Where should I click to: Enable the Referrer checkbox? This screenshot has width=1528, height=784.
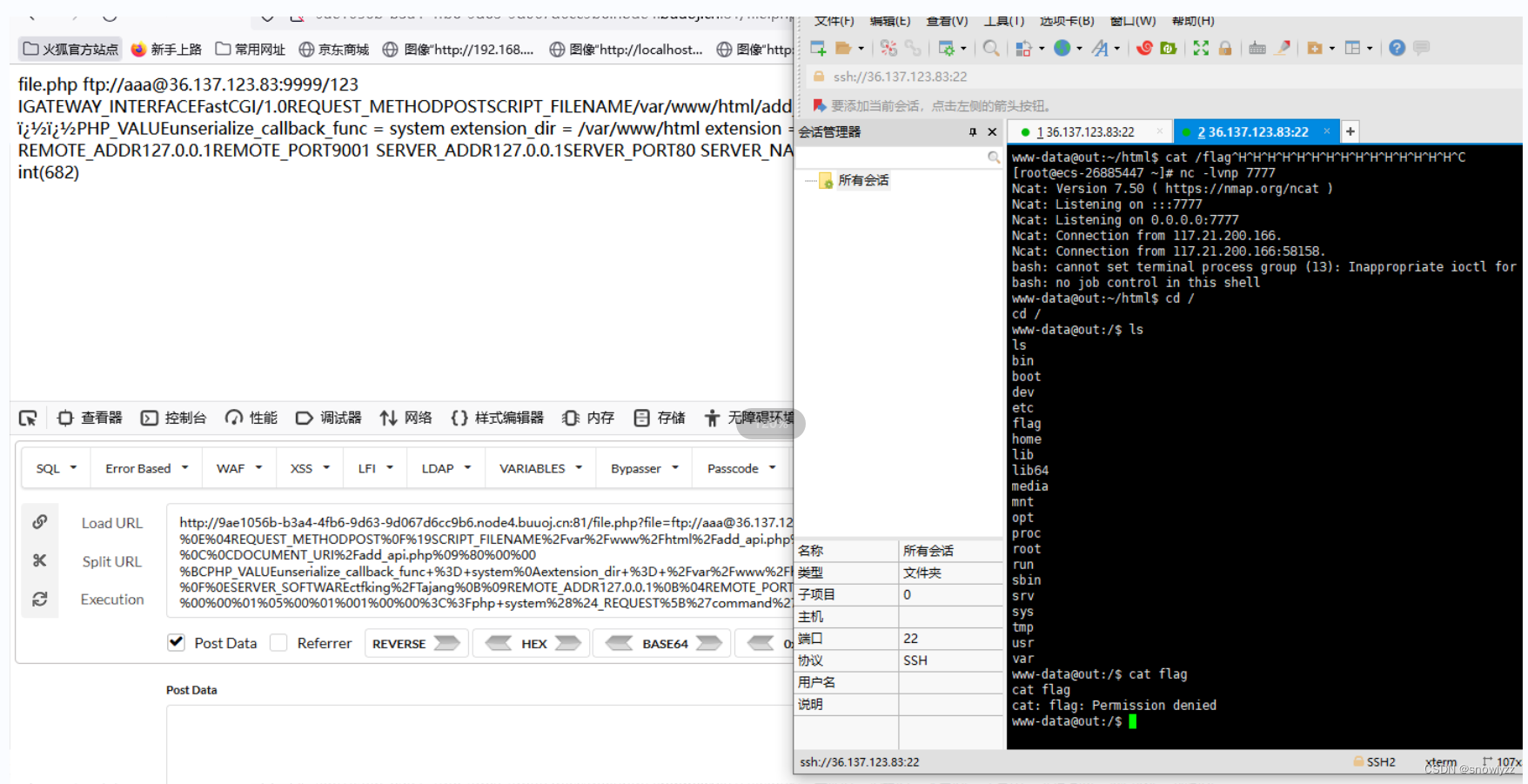pos(278,642)
